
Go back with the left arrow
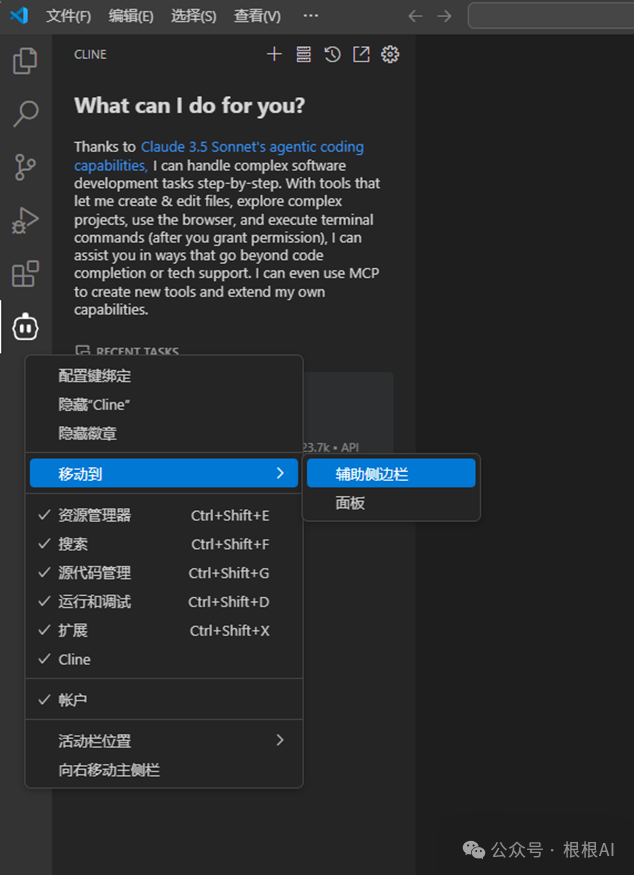pyautogui.click(x=415, y=16)
